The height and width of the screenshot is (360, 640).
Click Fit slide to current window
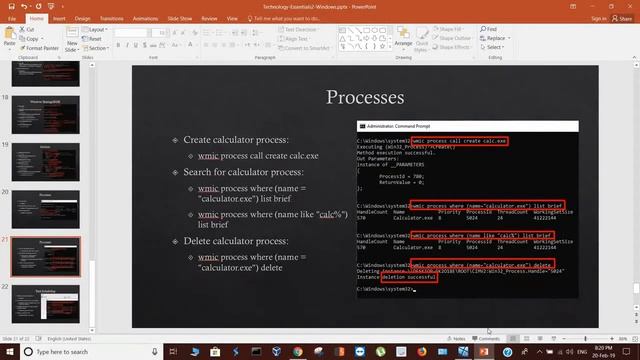(x=635, y=339)
